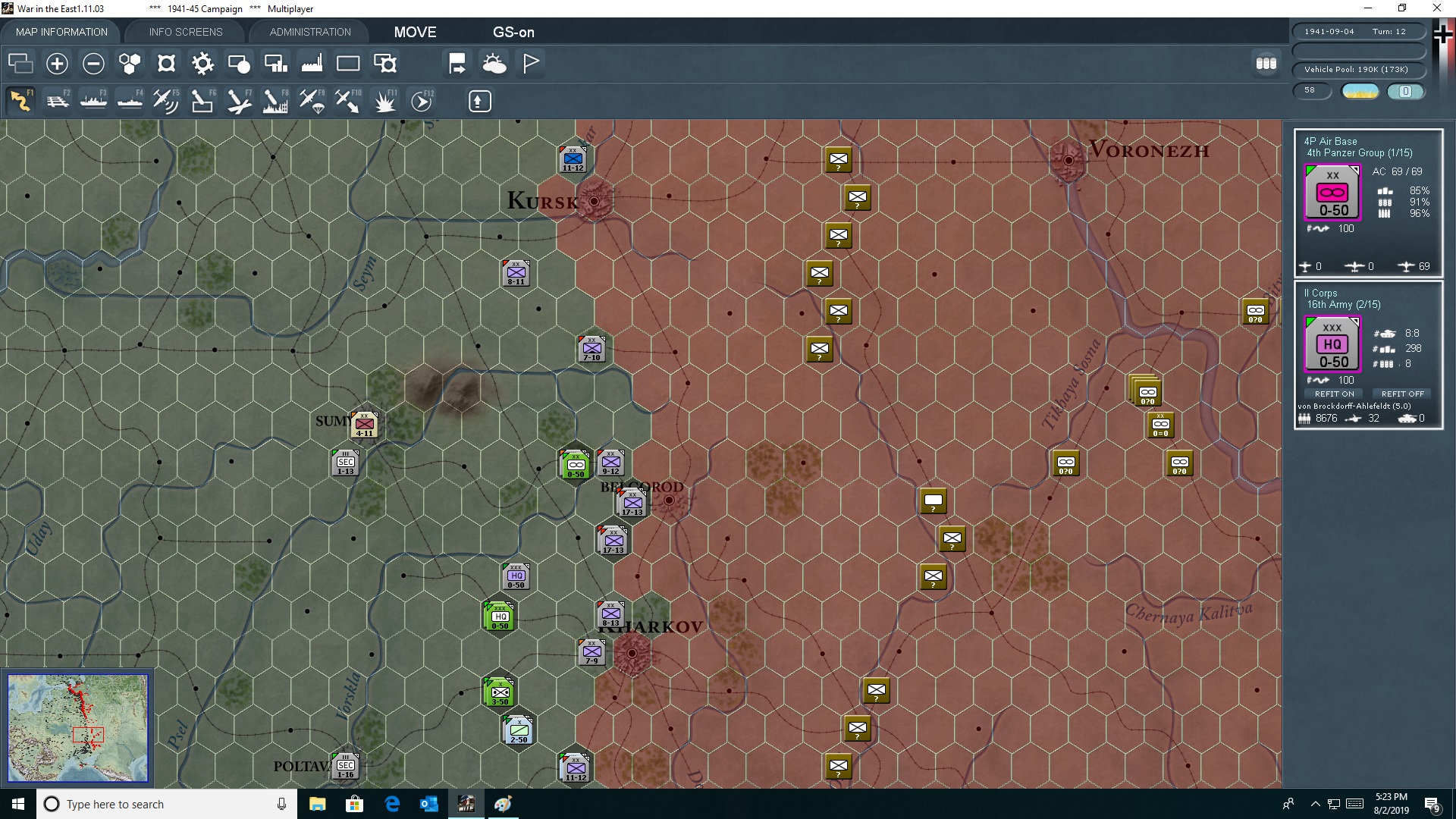Click the weather display cloud icon
Viewport: 1456px width, 819px height.
(494, 64)
